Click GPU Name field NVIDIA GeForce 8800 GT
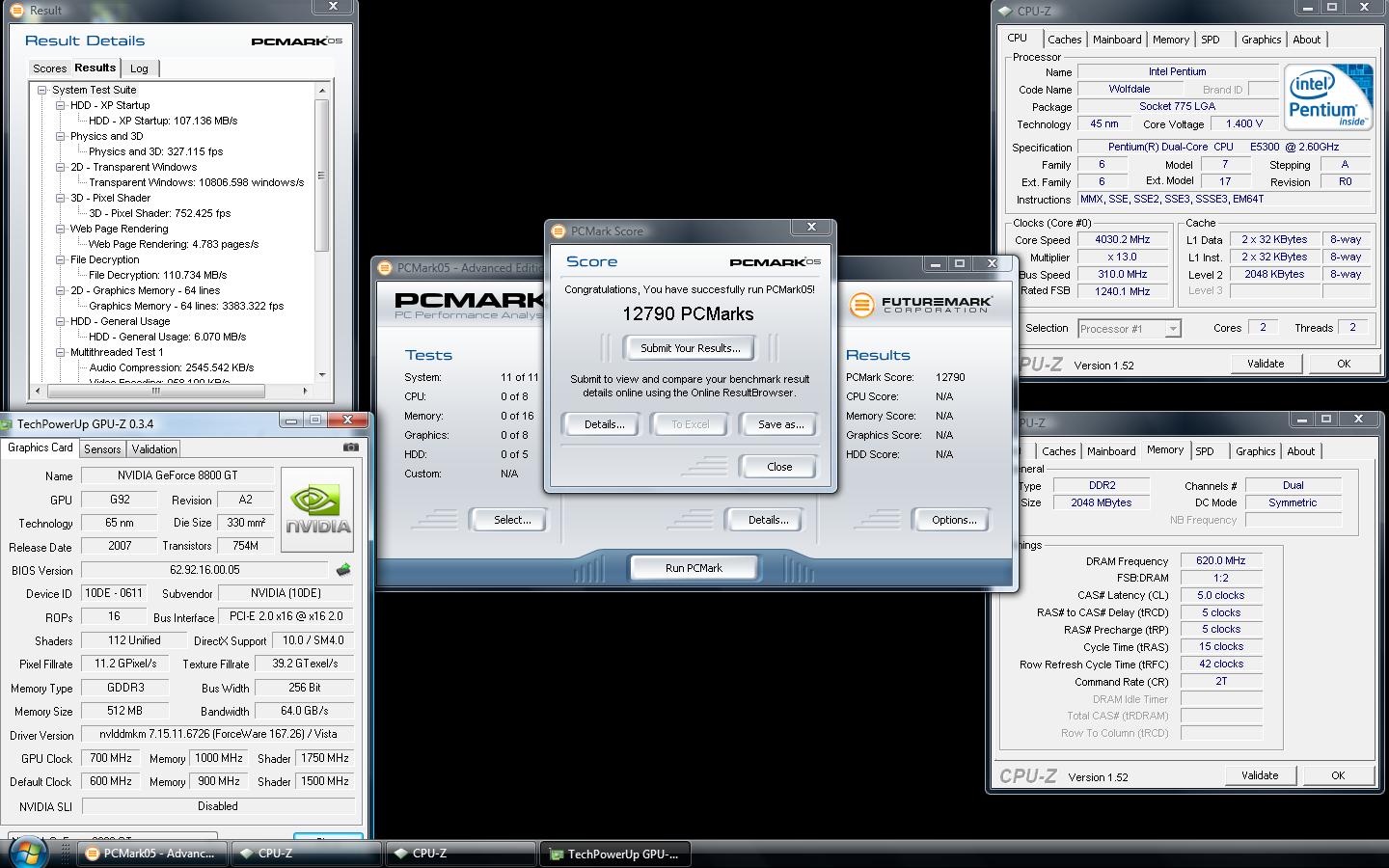This screenshot has height=868, width=1389. click(177, 475)
